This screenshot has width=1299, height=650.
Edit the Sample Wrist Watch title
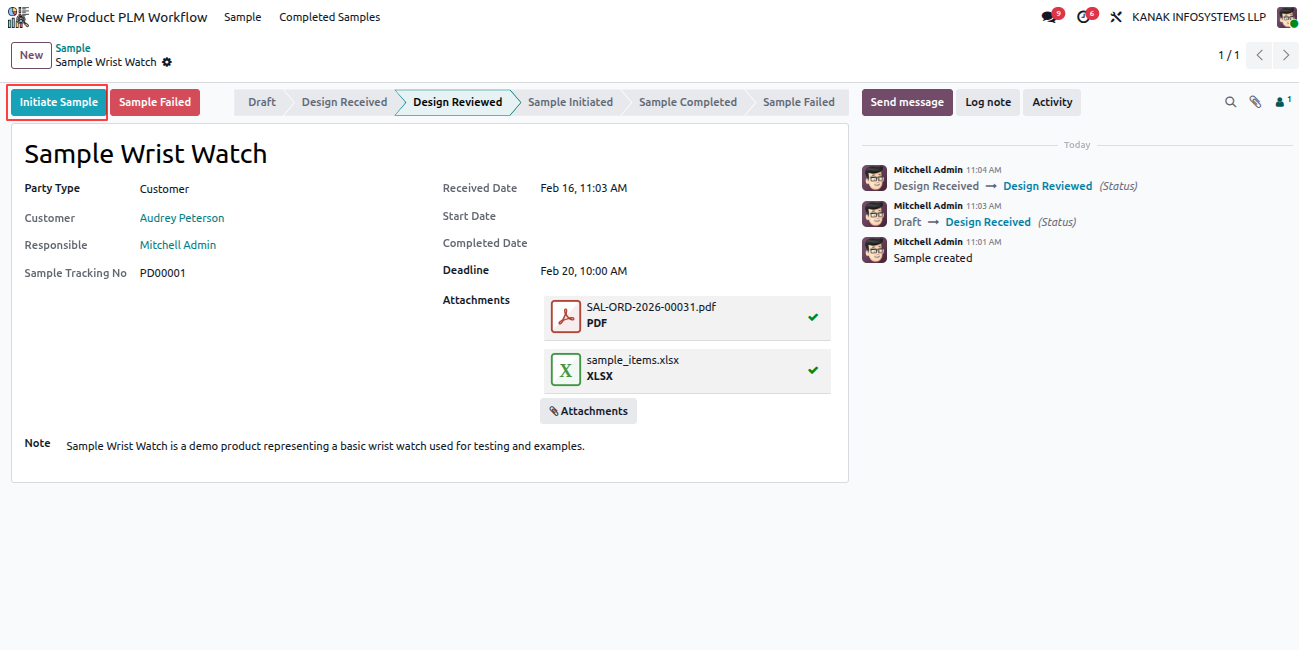[146, 154]
